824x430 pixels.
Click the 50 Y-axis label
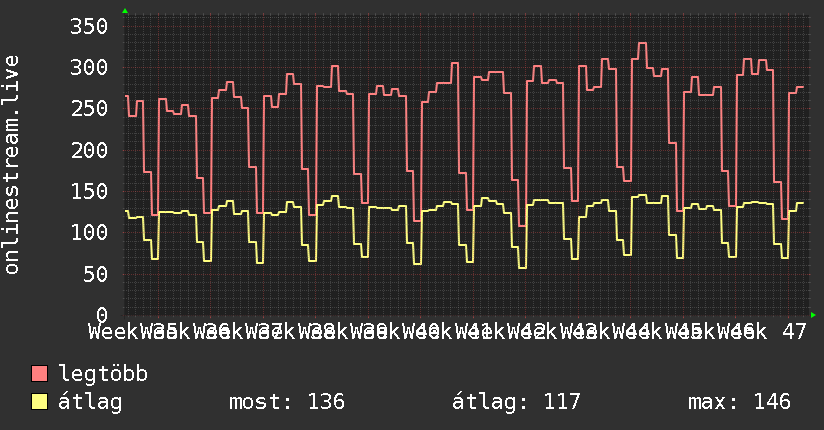click(95, 274)
